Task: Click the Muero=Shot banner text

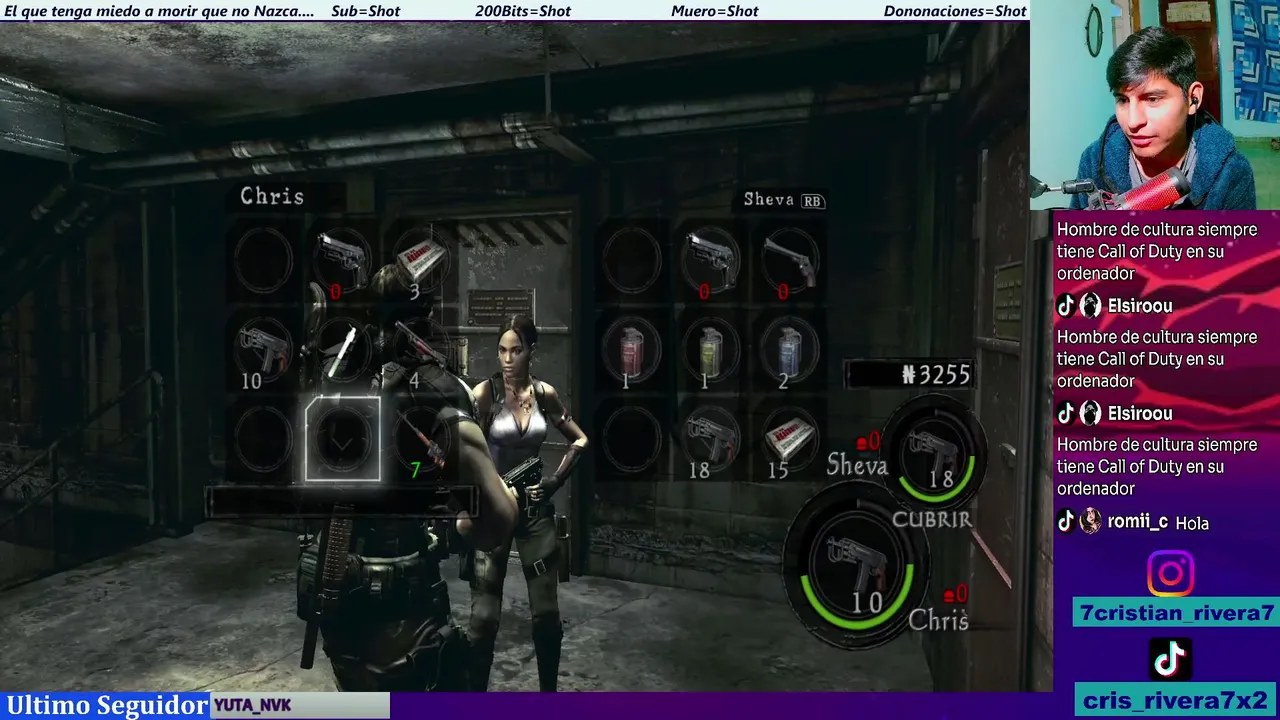Action: (x=715, y=11)
